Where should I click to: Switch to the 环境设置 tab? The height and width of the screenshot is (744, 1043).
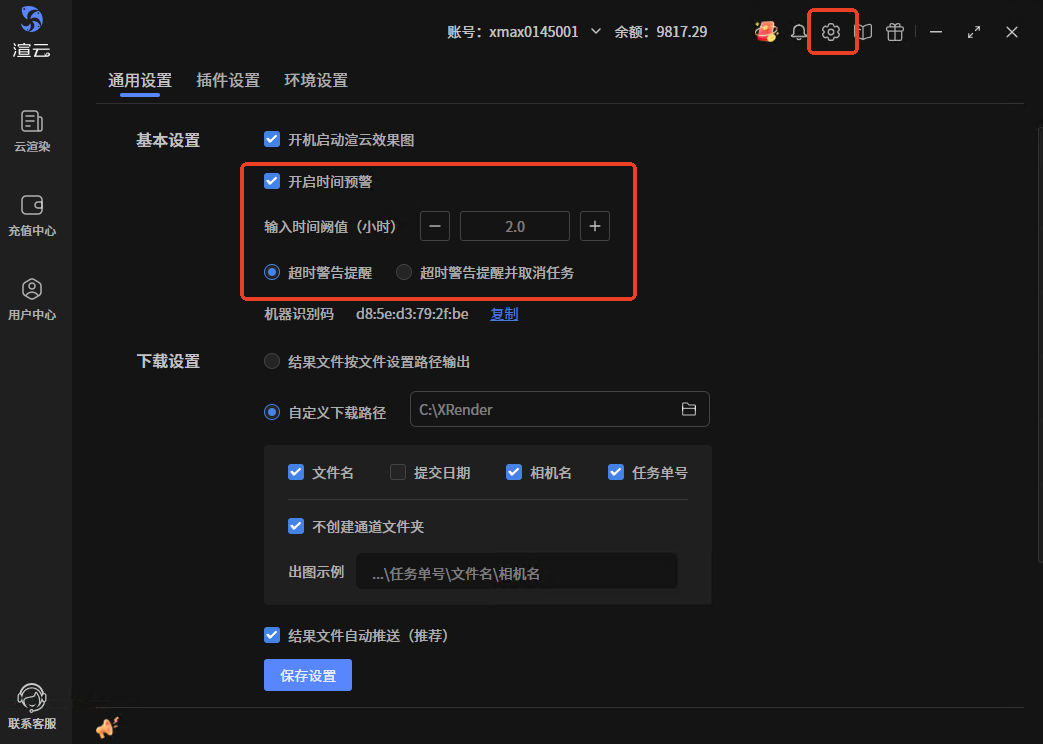[316, 81]
